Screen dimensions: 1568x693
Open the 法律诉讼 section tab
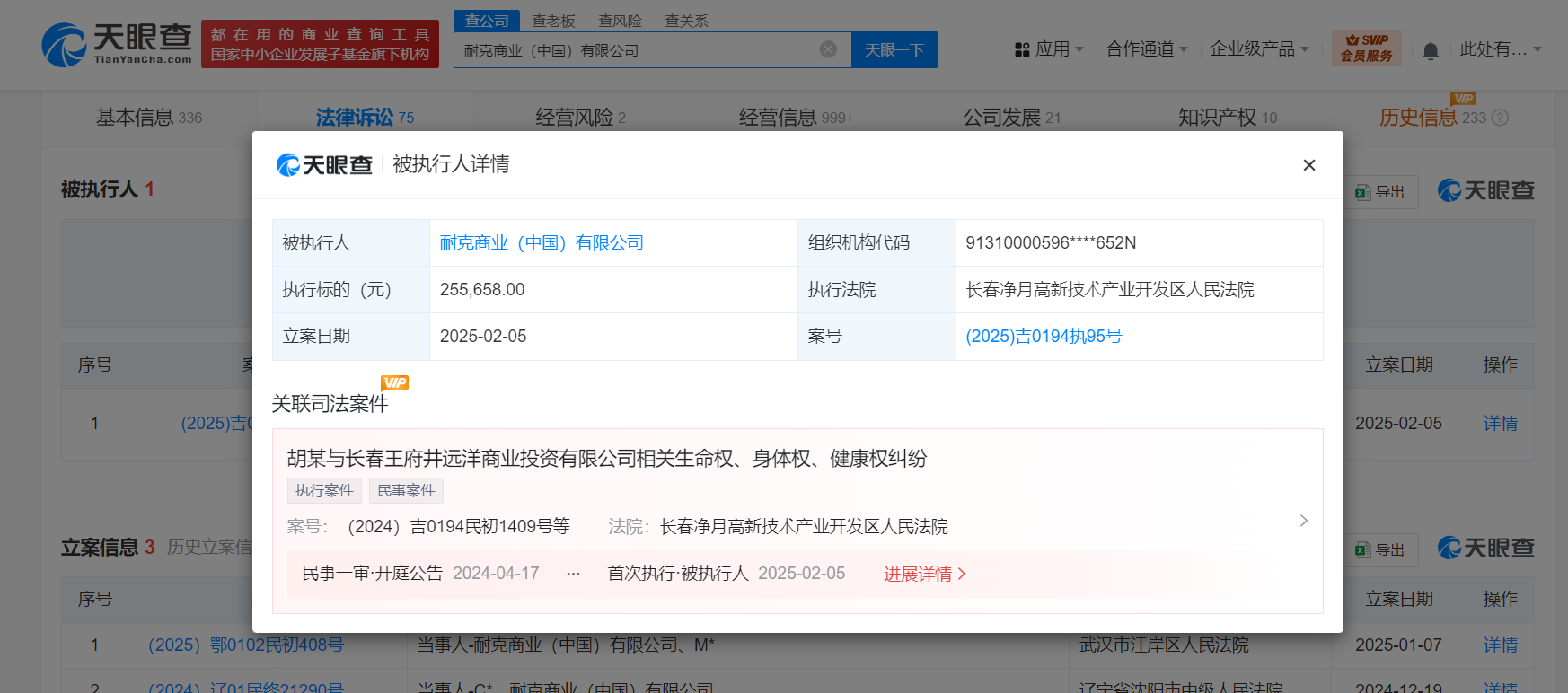364,118
